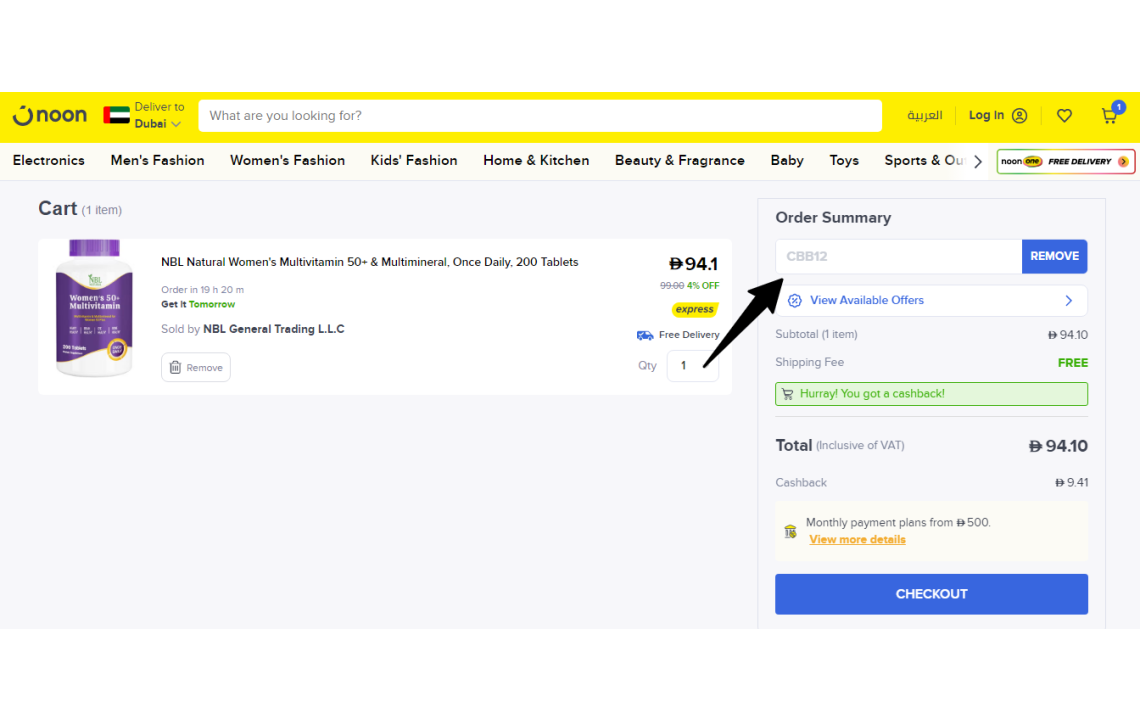Click the cashback cart icon
The height and width of the screenshot is (720, 1140).
787,393
